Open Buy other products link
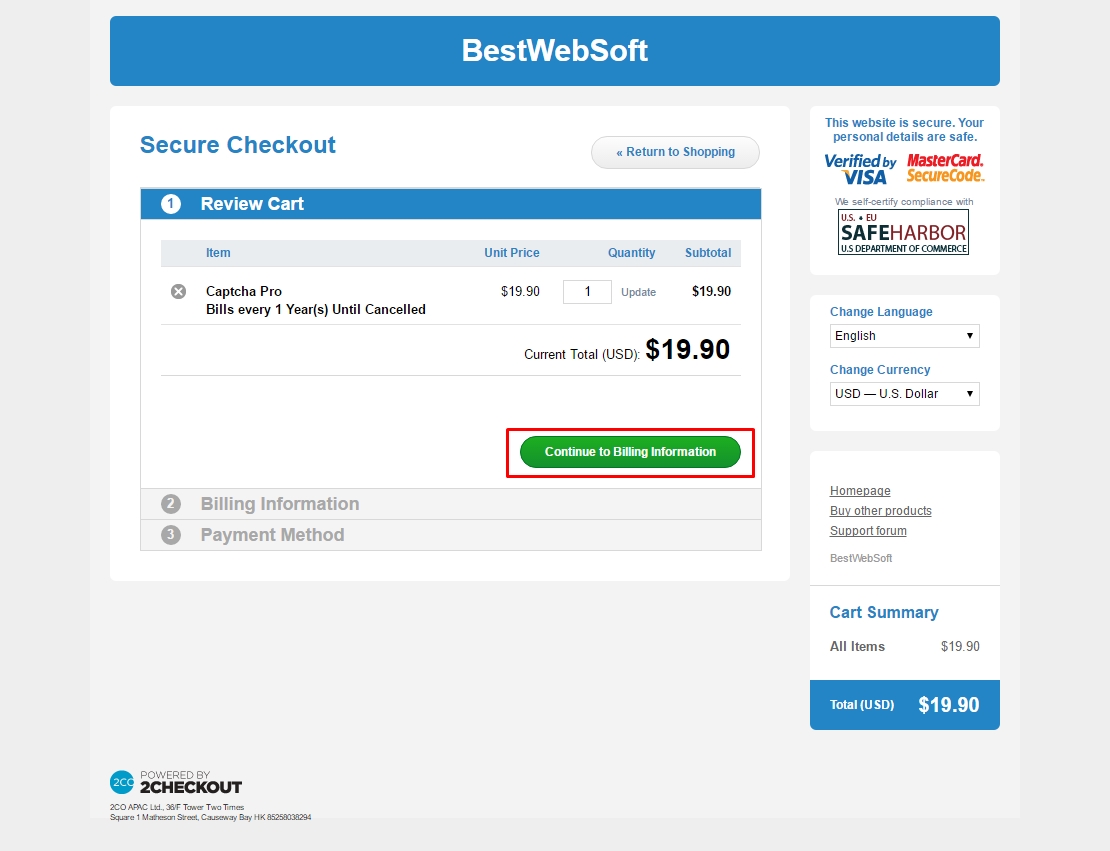 coord(881,510)
